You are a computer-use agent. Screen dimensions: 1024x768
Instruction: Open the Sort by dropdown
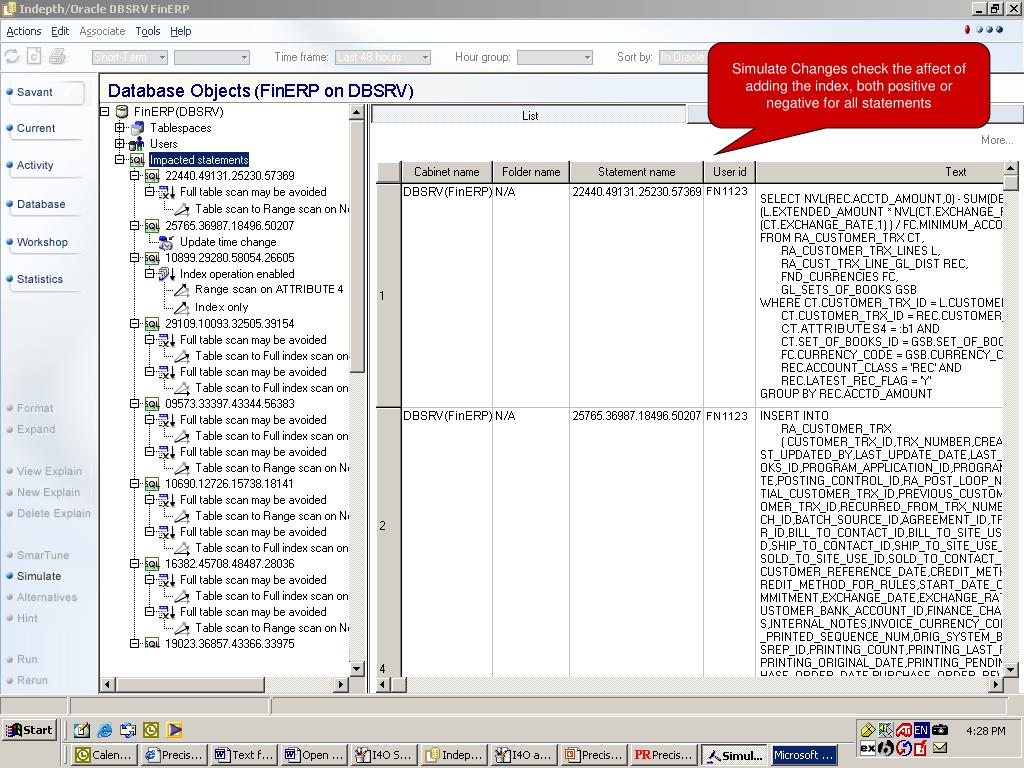tap(682, 57)
